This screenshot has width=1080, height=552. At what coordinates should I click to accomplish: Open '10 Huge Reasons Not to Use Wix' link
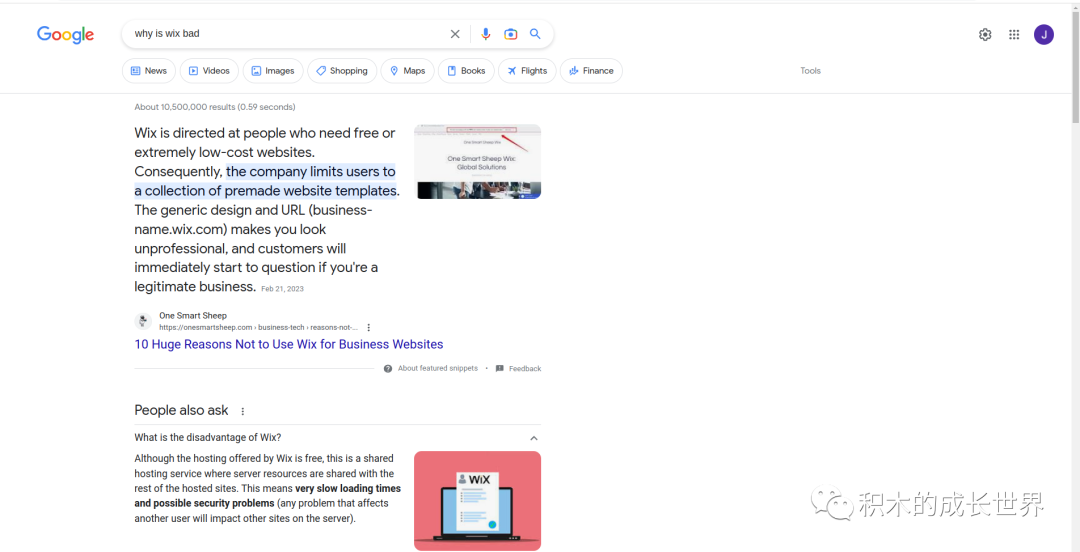click(x=289, y=345)
